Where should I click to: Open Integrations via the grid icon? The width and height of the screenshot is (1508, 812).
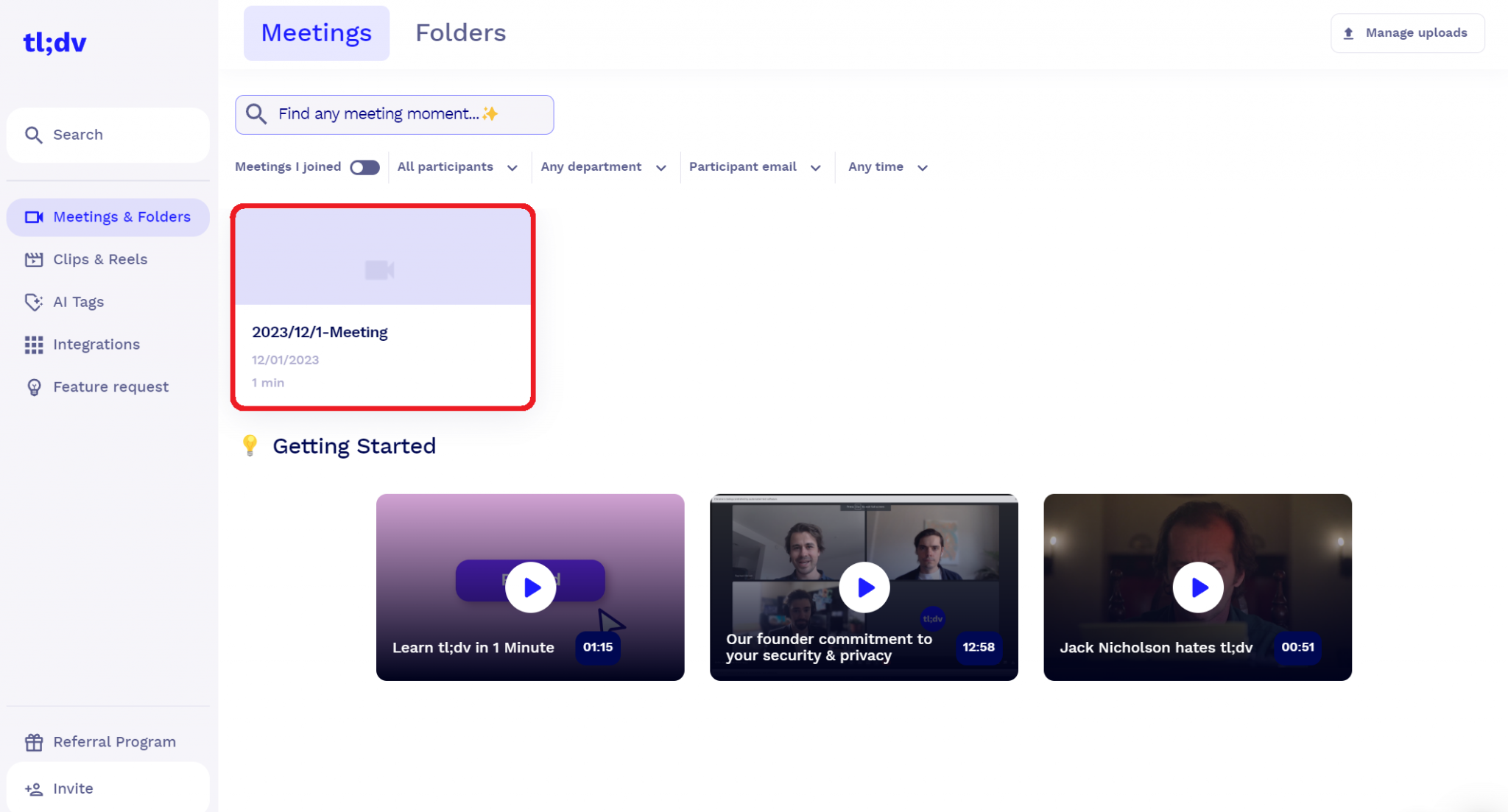(x=34, y=345)
